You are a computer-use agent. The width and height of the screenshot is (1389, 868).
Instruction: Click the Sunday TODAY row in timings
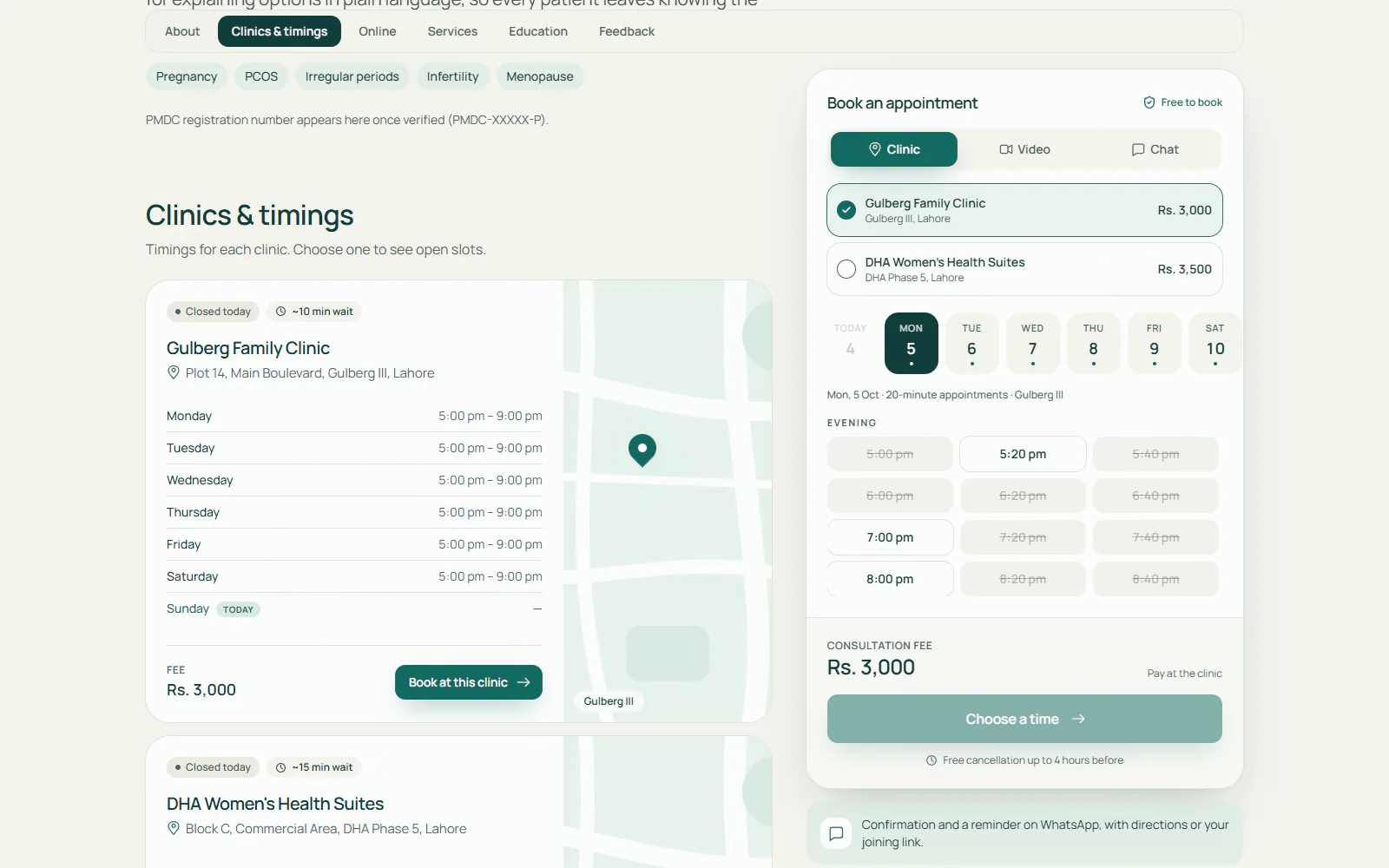tap(354, 608)
